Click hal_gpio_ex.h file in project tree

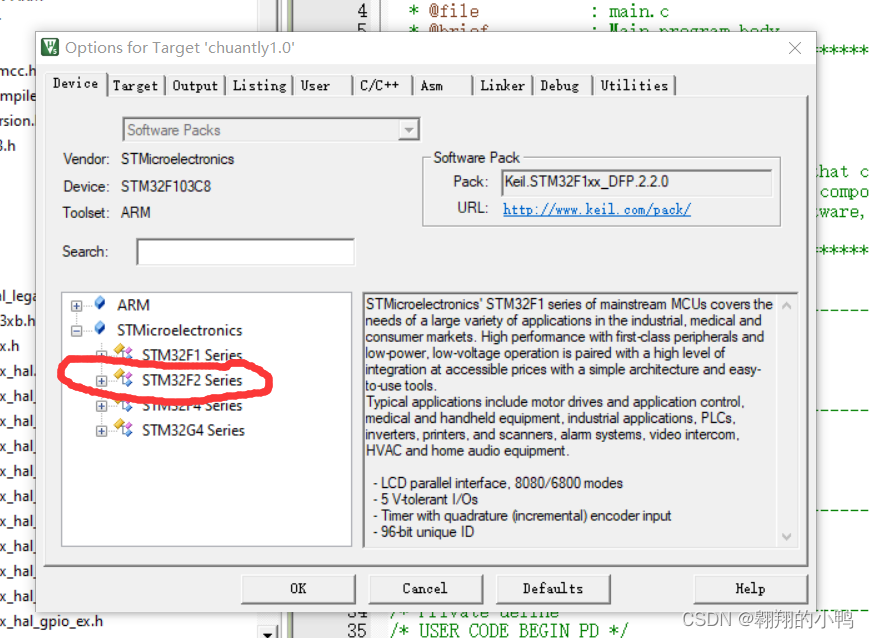(x=52, y=621)
